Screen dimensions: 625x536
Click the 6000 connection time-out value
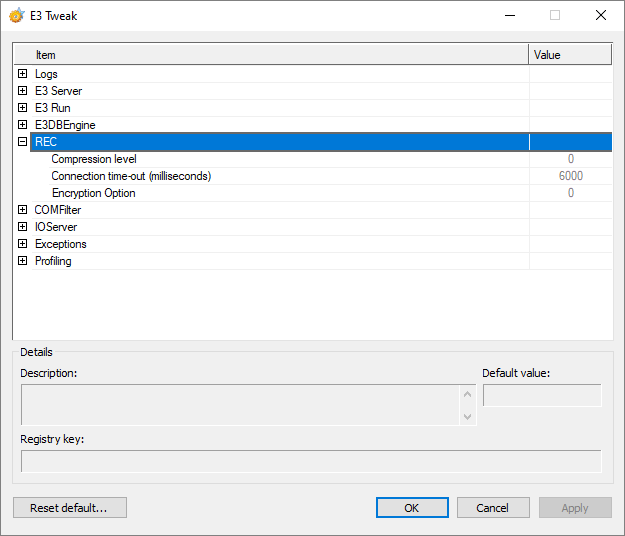[x=570, y=176]
